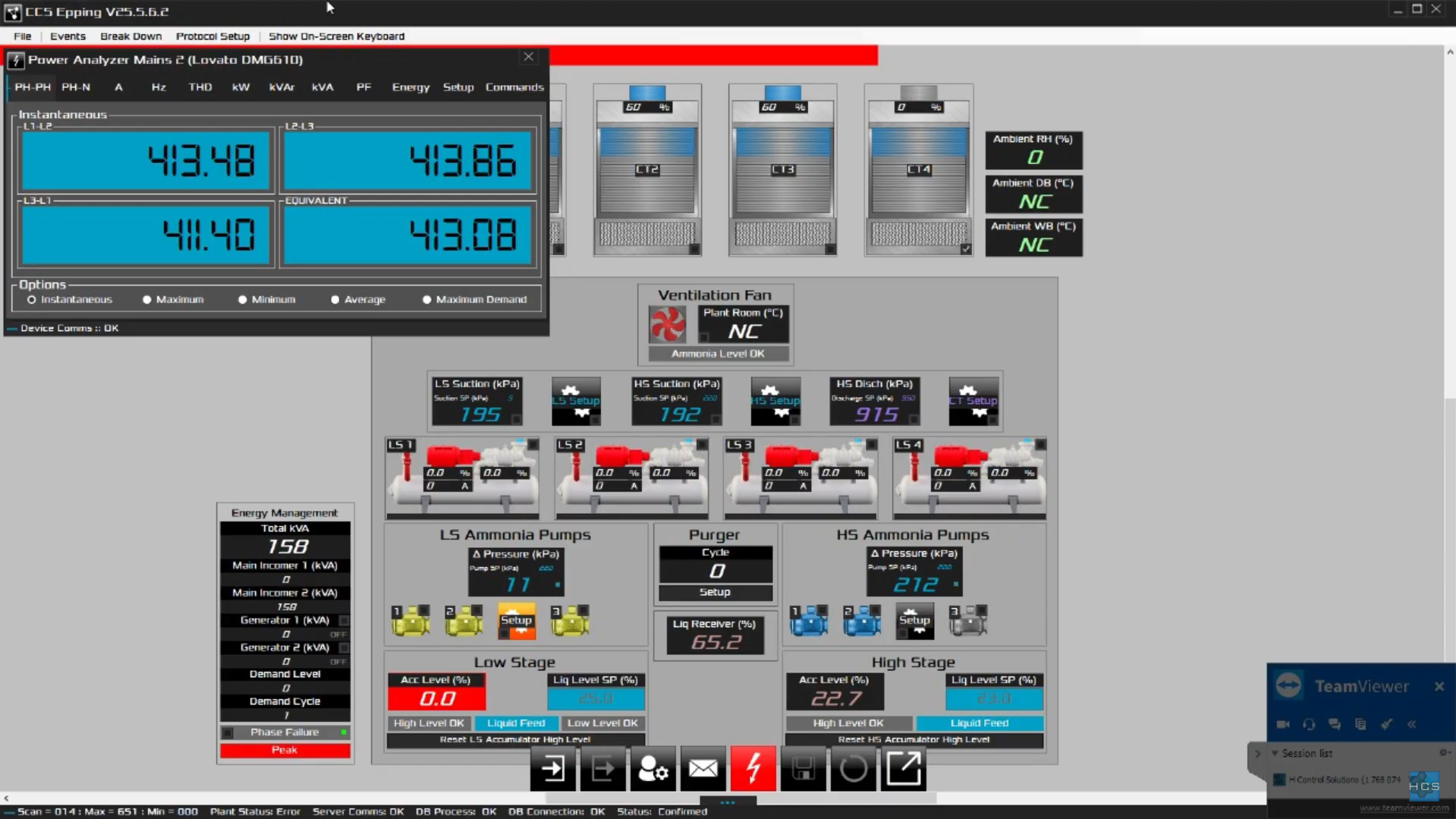Screen dimensions: 1456x819
Task: Close the Power Analyzer Mains 2 window
Action: pos(529,57)
